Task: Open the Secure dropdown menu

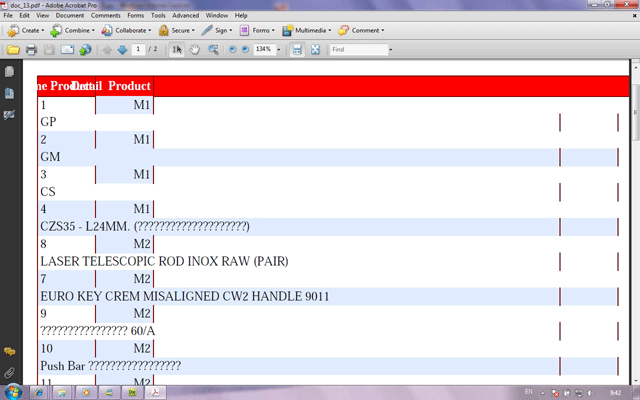Action: click(x=176, y=30)
